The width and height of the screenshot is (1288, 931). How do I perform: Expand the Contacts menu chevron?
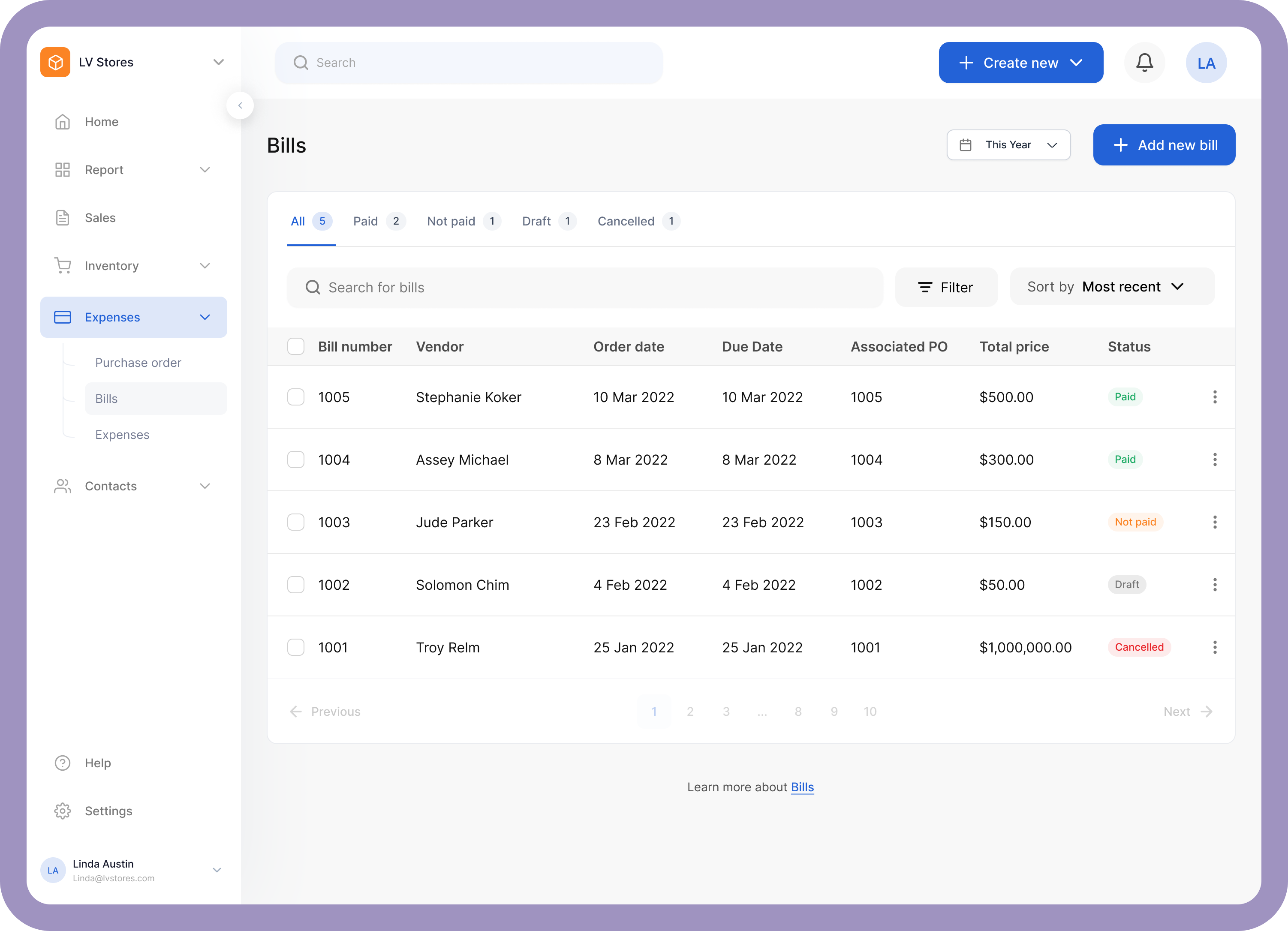coord(205,486)
